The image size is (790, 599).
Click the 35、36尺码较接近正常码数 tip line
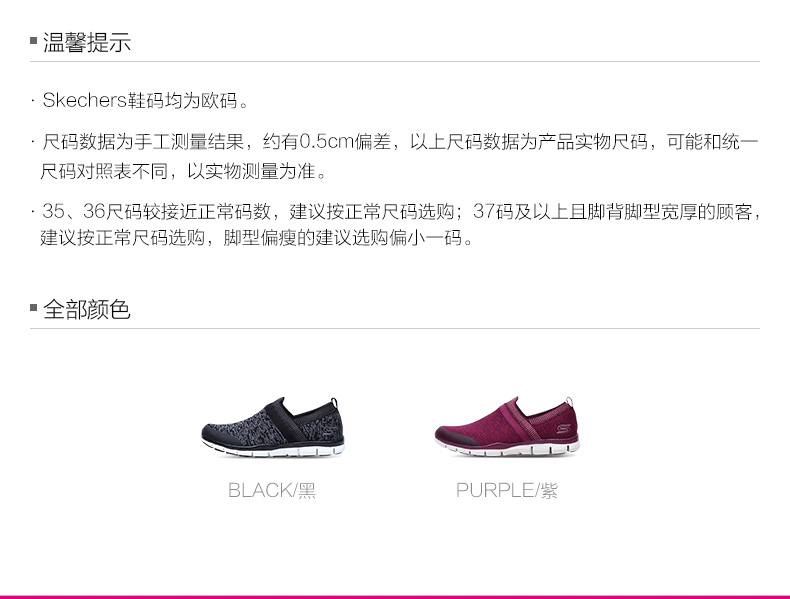401,211
